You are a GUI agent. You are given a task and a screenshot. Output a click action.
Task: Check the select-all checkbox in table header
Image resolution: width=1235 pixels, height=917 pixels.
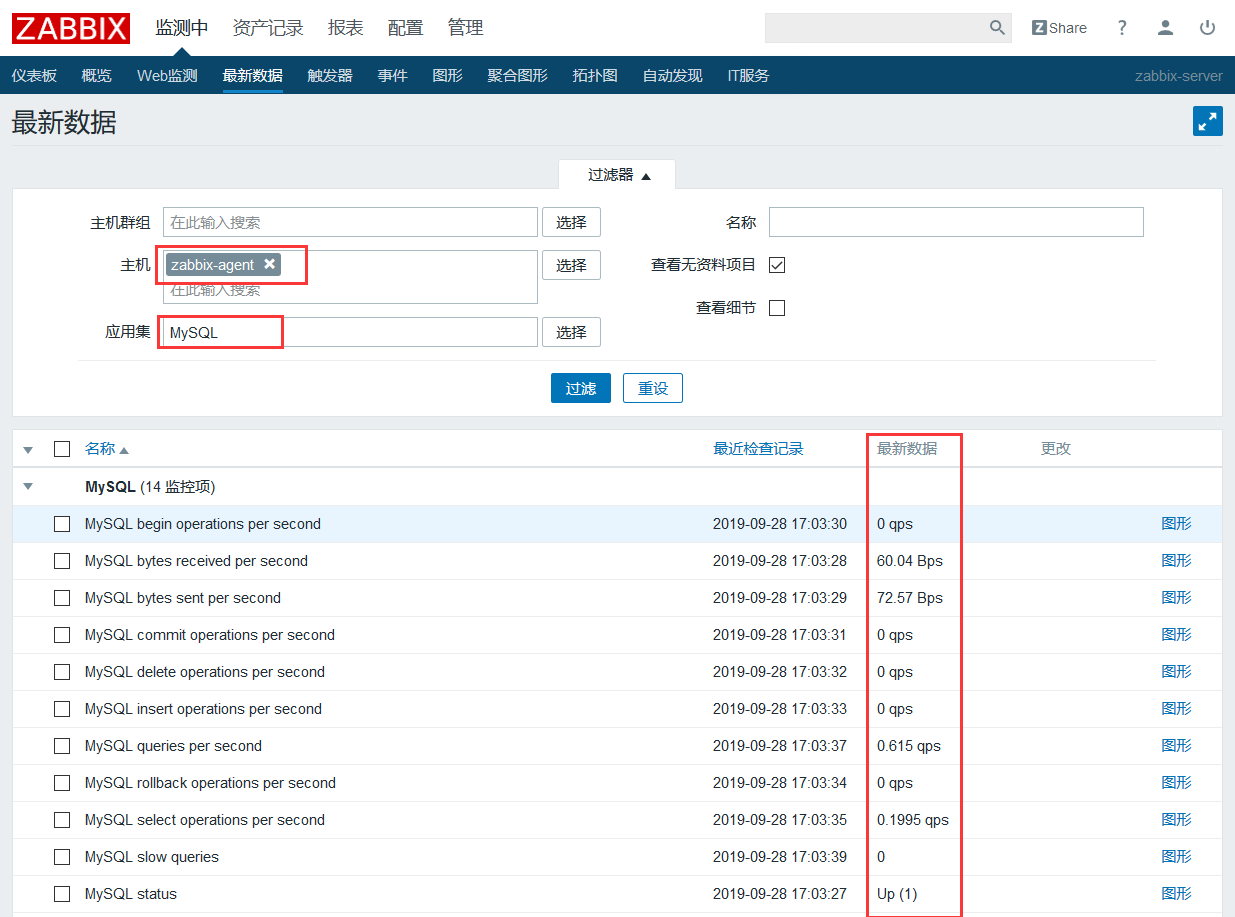(62, 449)
